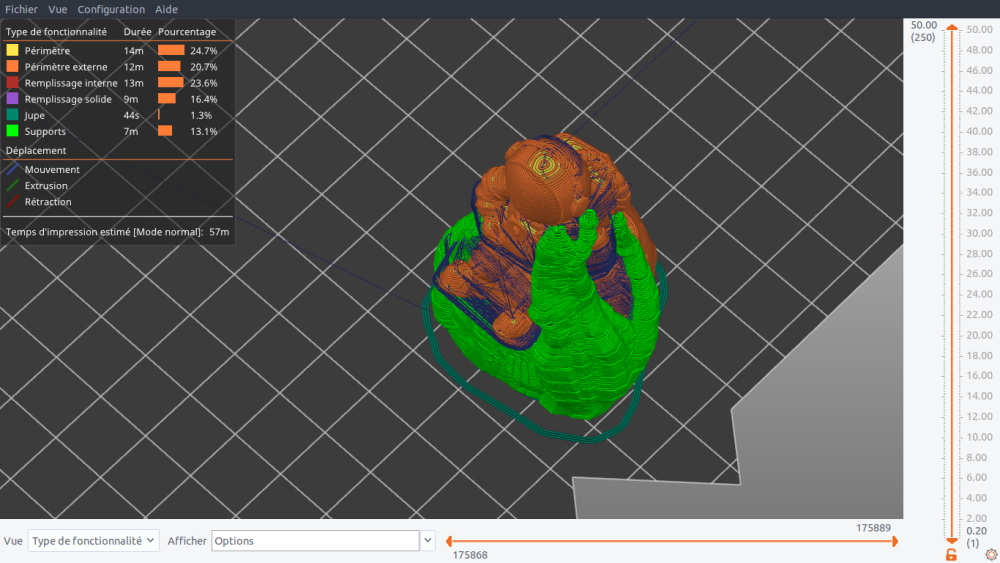
Task: Click the orange Périmètre externe swatch
Action: 12,66
